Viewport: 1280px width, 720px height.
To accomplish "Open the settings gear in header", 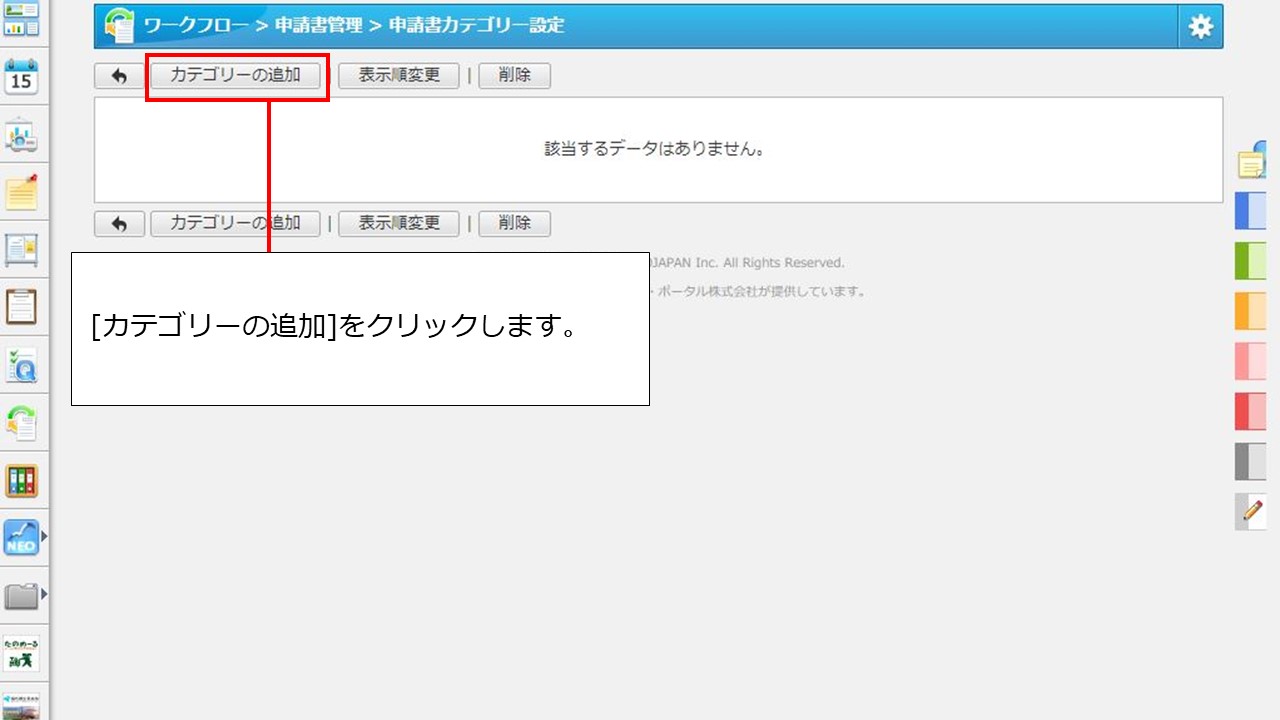I will [1201, 27].
